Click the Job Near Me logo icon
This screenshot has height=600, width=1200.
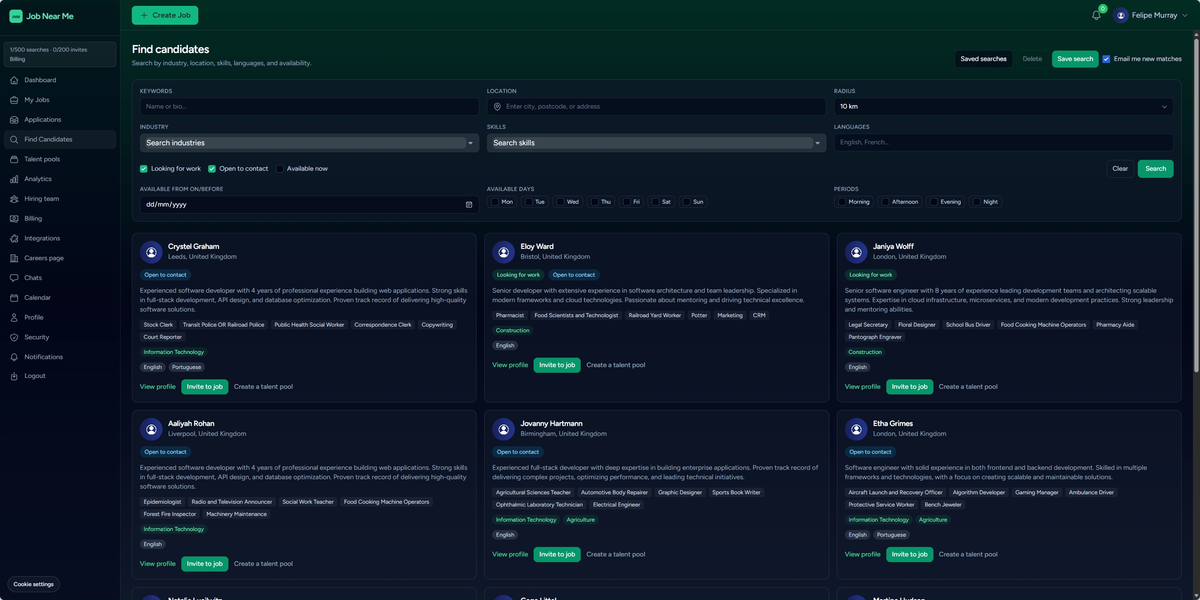point(16,16)
